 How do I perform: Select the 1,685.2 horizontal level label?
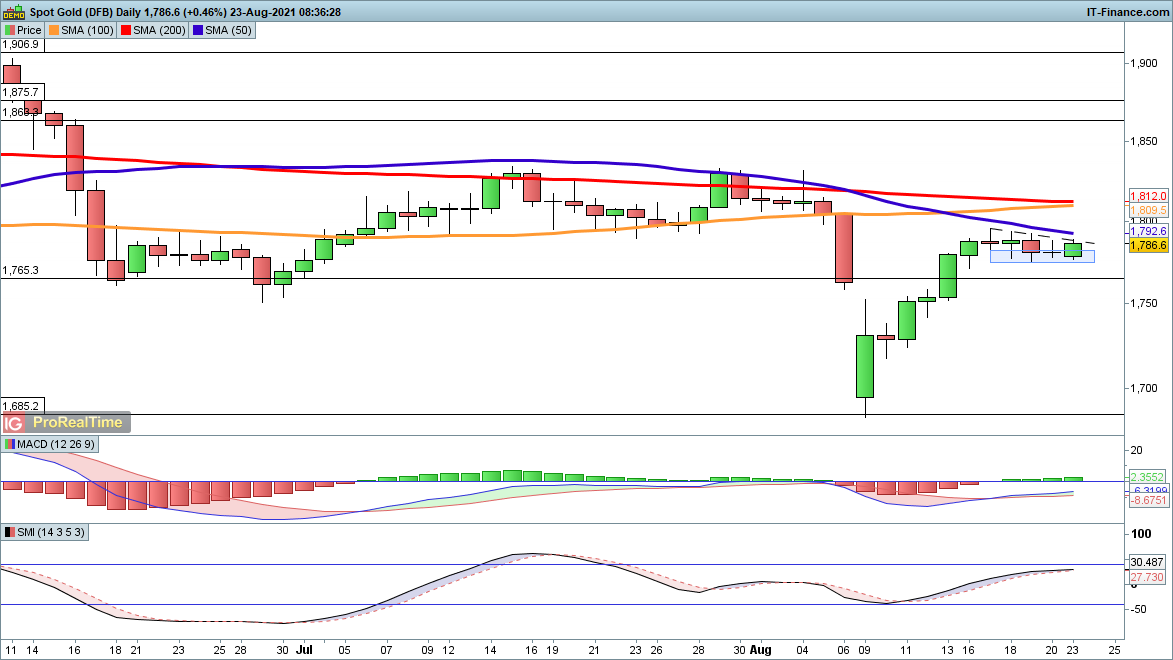[21, 406]
